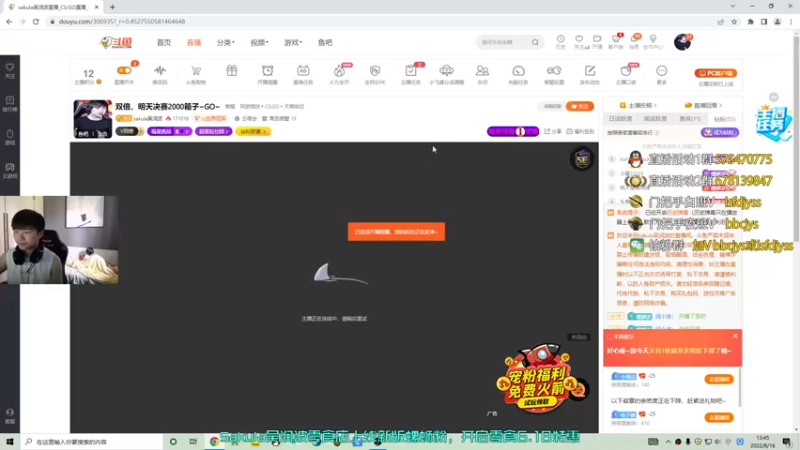Close the red notification banner
Screen dimensions: 800x450
tap(735, 336)
